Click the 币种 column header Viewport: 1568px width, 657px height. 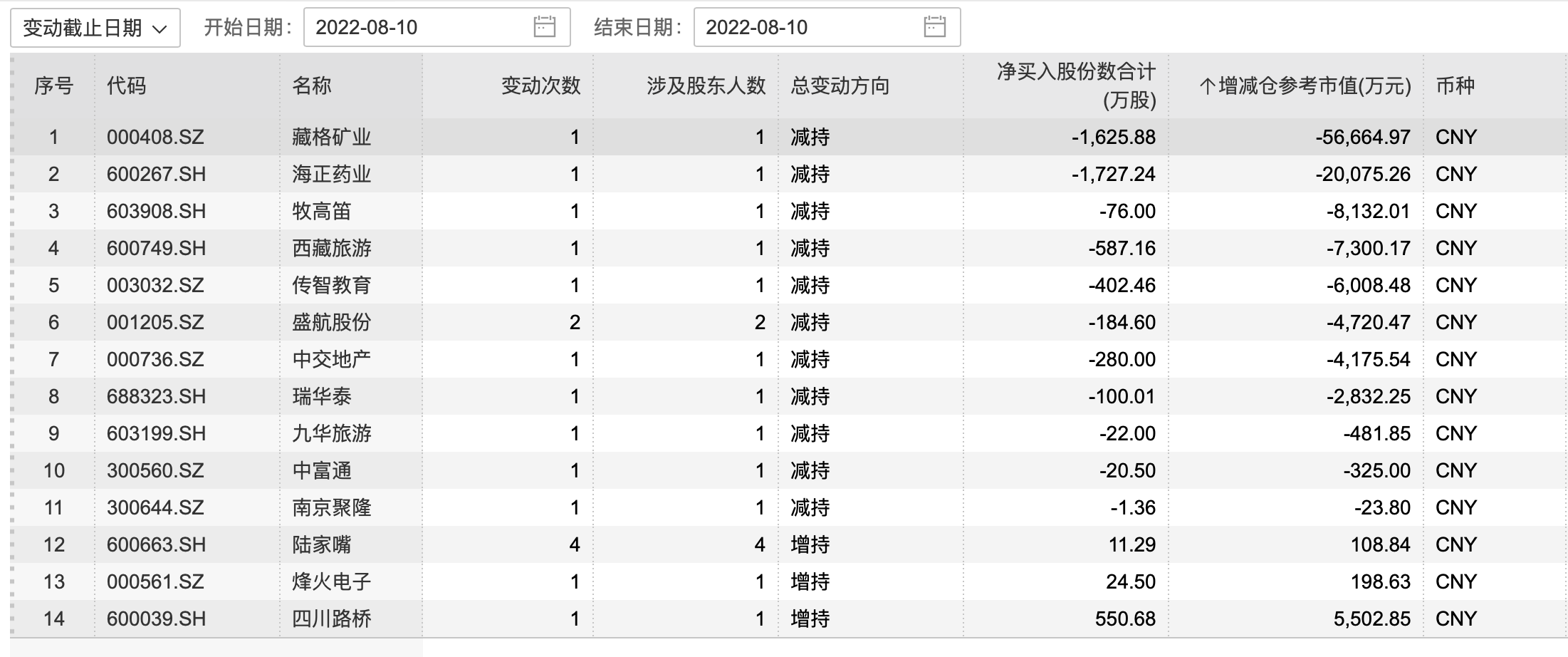click(x=1455, y=86)
